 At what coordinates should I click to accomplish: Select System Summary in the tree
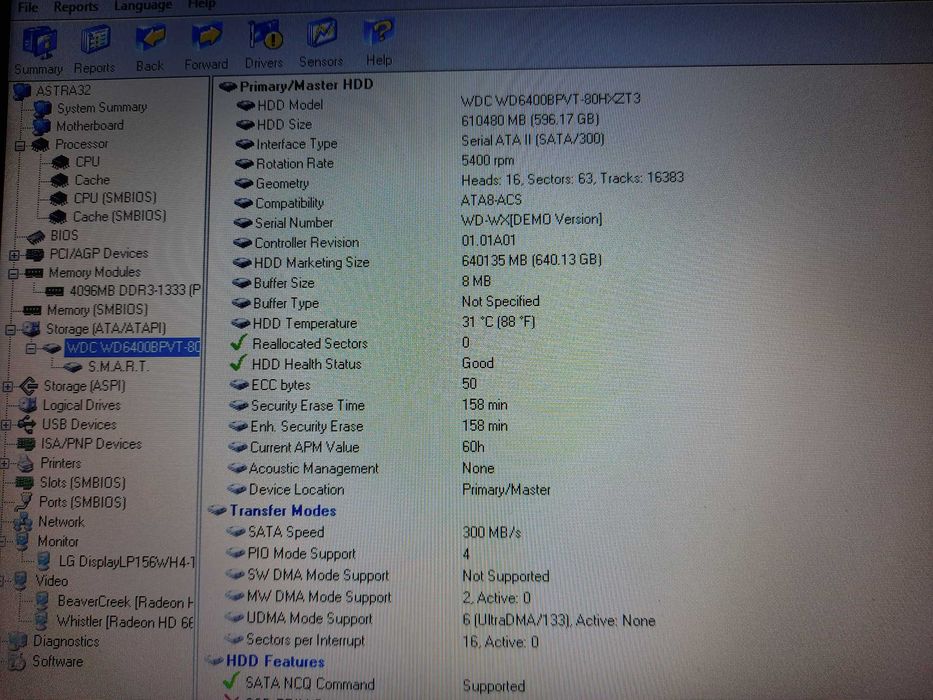coord(102,108)
